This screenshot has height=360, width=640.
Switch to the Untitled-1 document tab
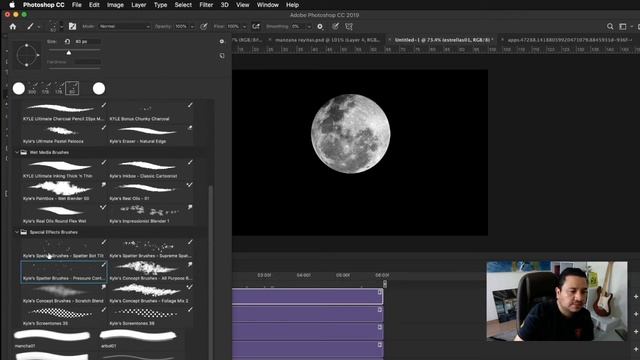(443, 40)
